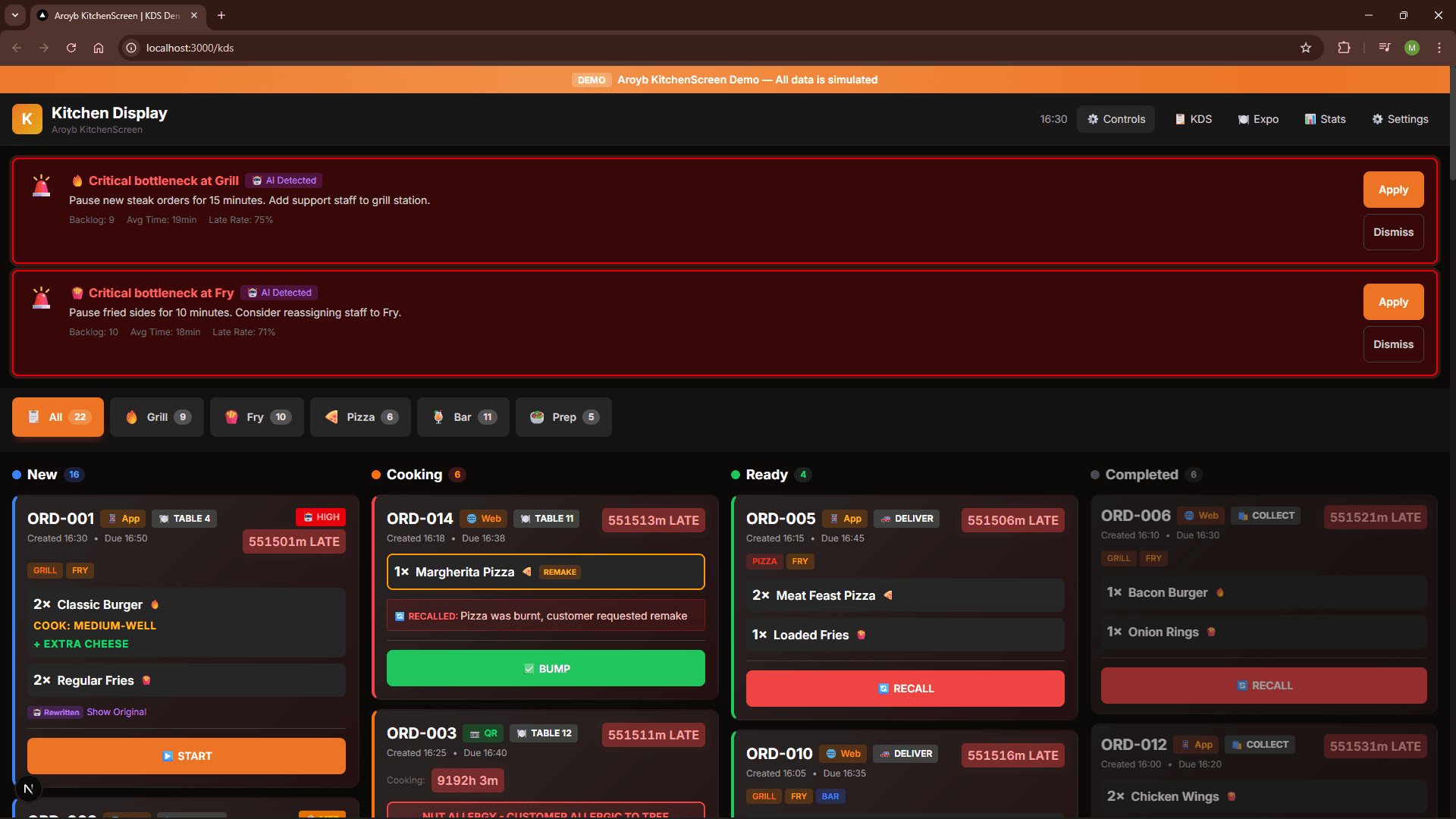1456x819 pixels.
Task: Dismiss the Fry bottleneck alert
Action: point(1393,344)
